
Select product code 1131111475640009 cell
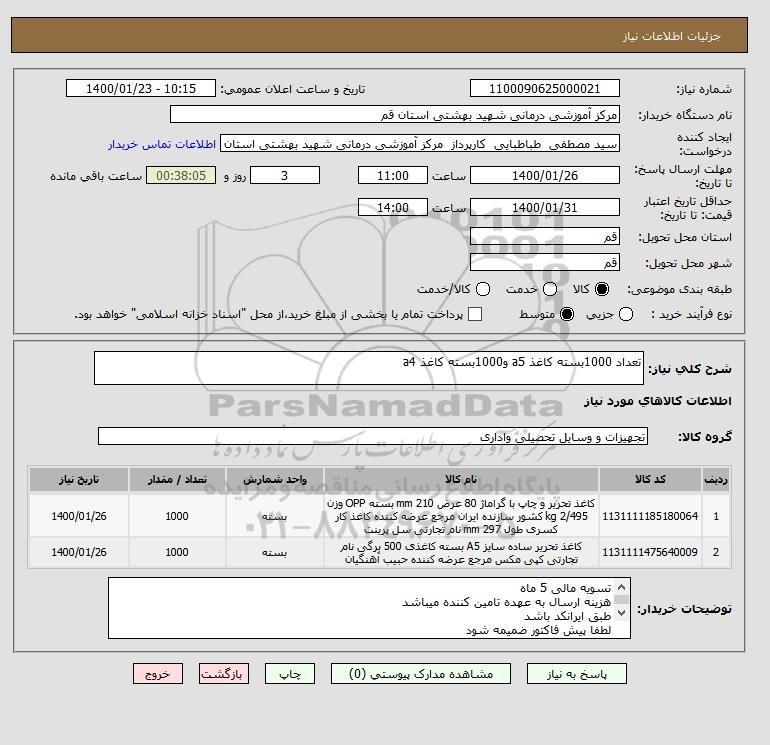click(650, 552)
